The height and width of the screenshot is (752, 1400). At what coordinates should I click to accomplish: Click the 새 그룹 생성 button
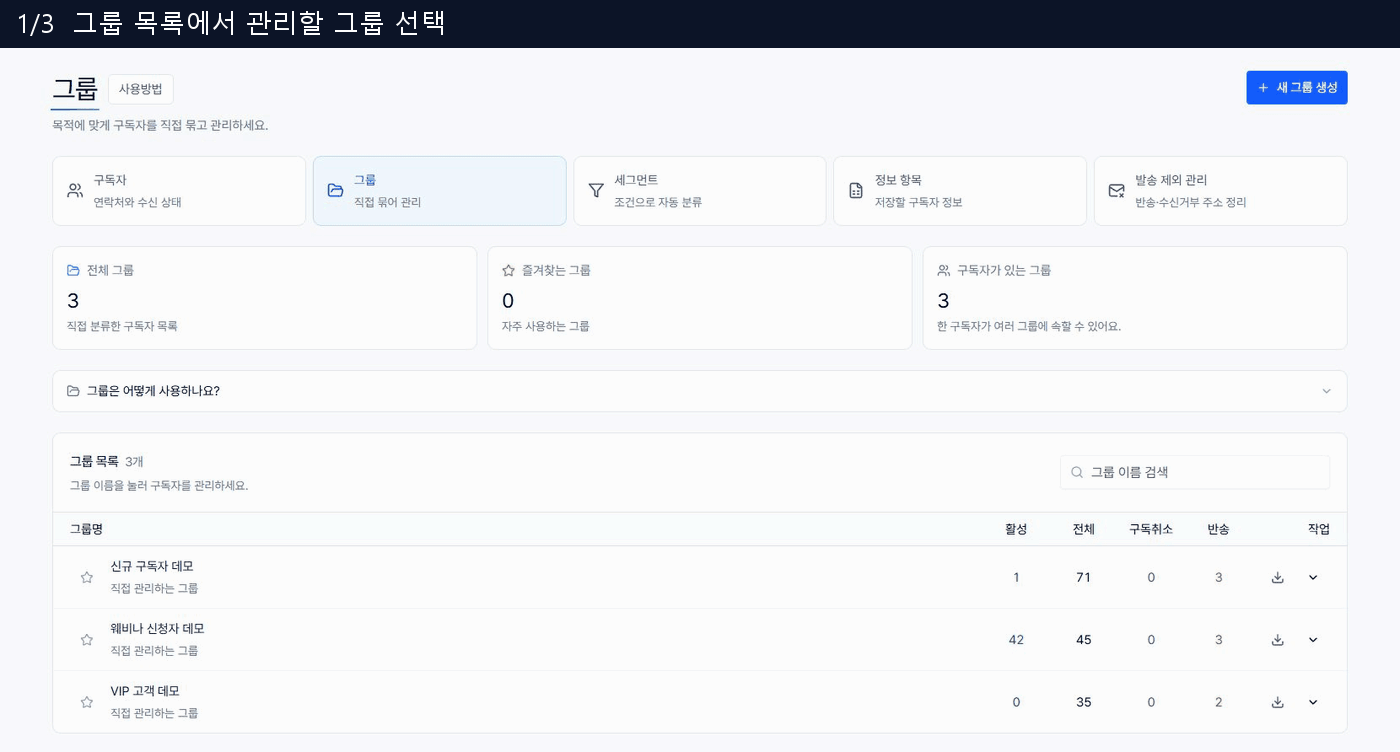tap(1297, 88)
